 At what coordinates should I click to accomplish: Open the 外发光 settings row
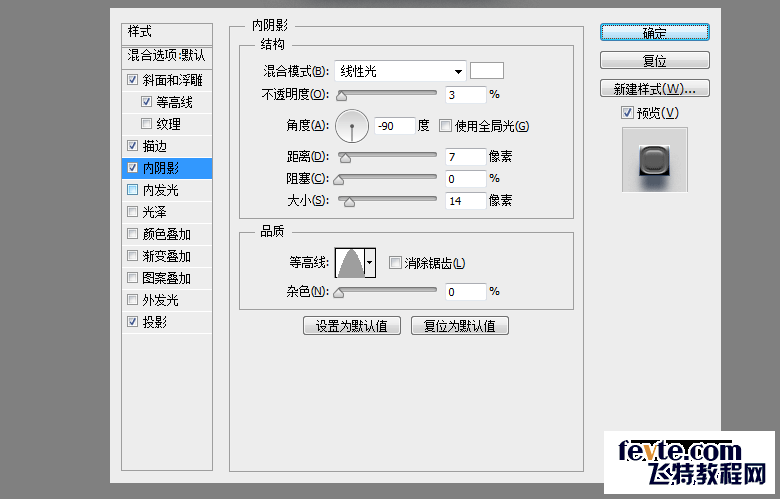coord(167,300)
